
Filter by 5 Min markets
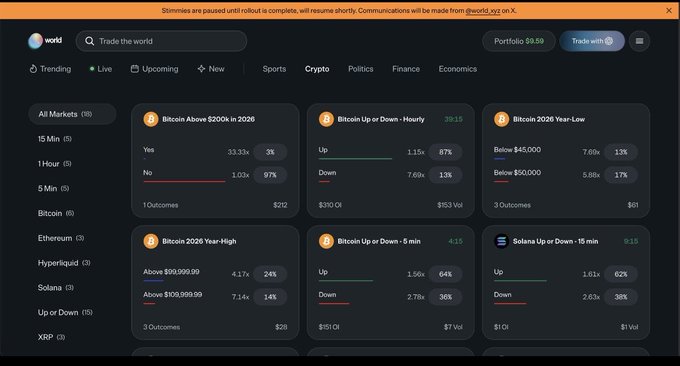(x=53, y=188)
